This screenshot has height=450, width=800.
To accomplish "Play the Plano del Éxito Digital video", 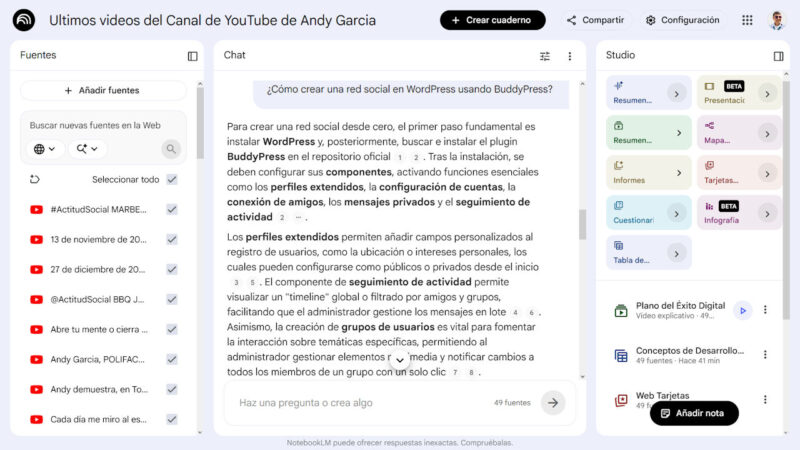I will coord(743,310).
